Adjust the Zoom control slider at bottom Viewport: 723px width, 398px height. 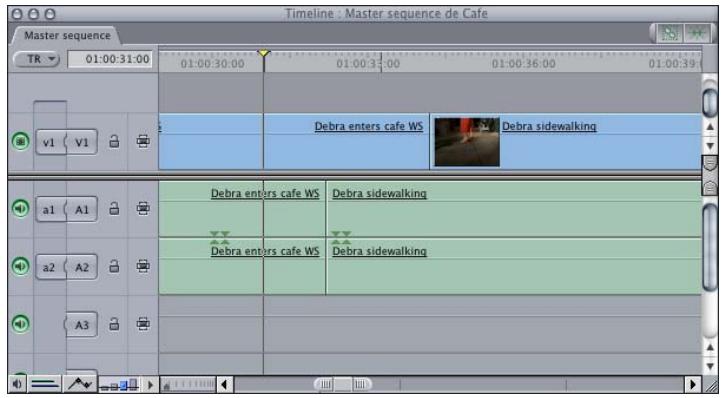point(189,384)
